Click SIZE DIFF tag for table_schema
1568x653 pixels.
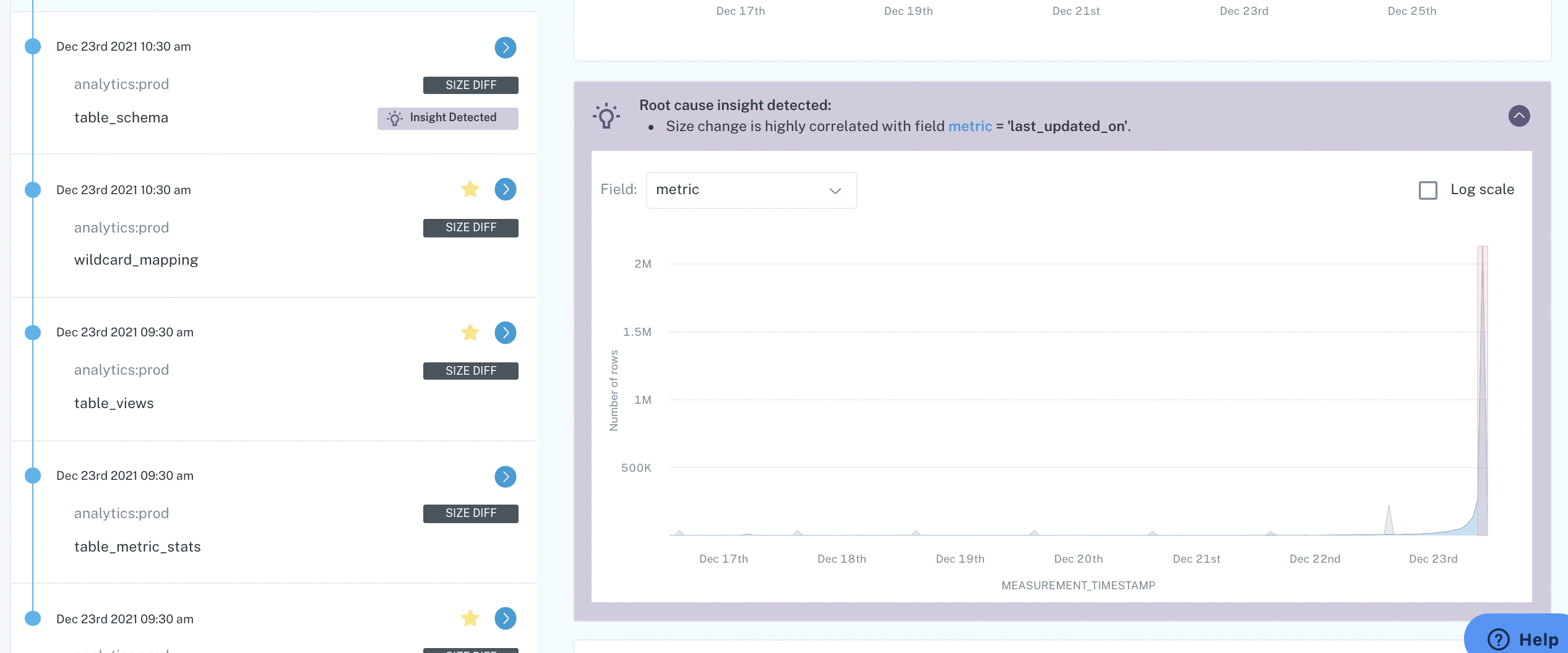471,85
